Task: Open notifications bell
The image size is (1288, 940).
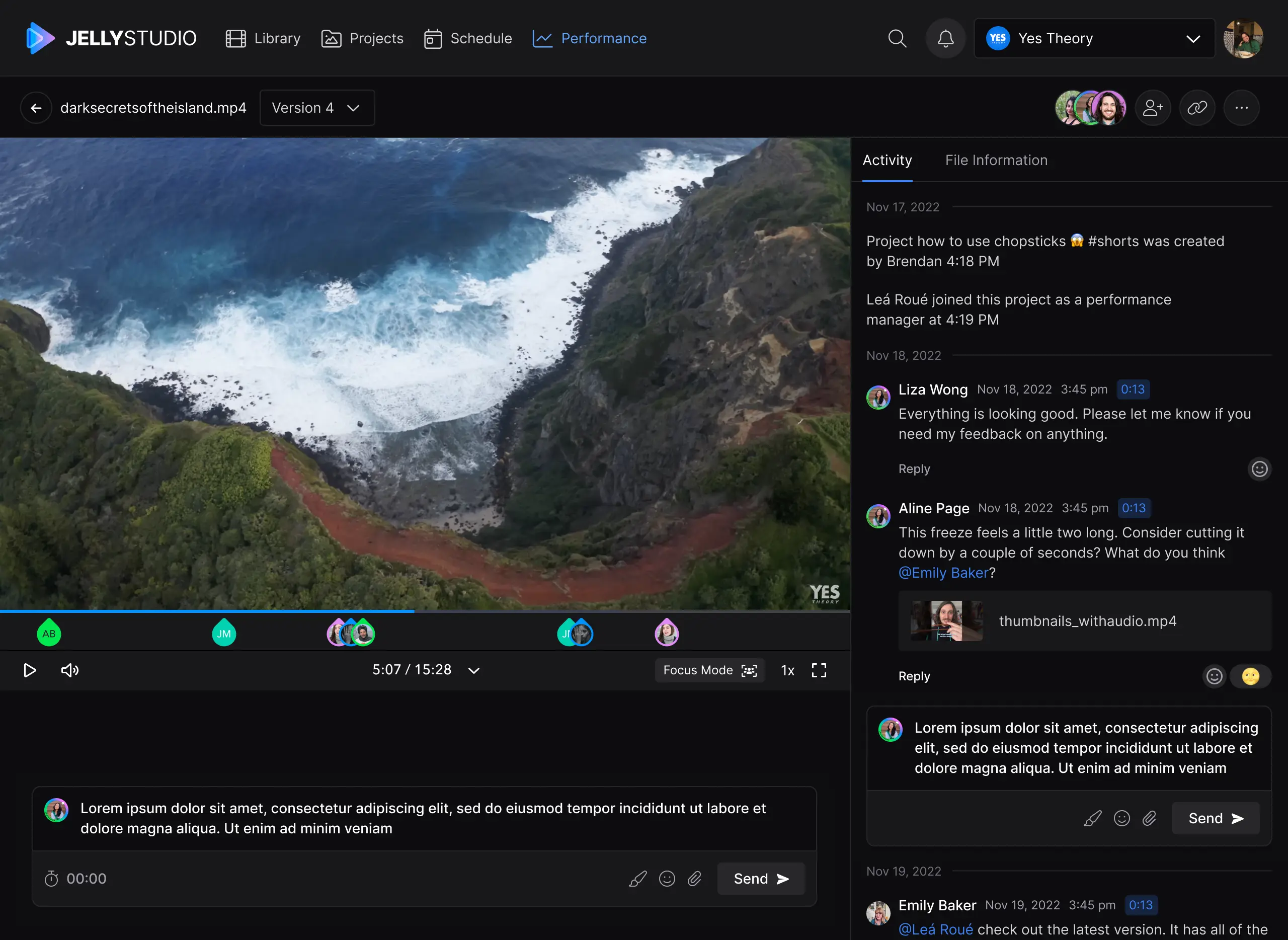Action: (945, 38)
